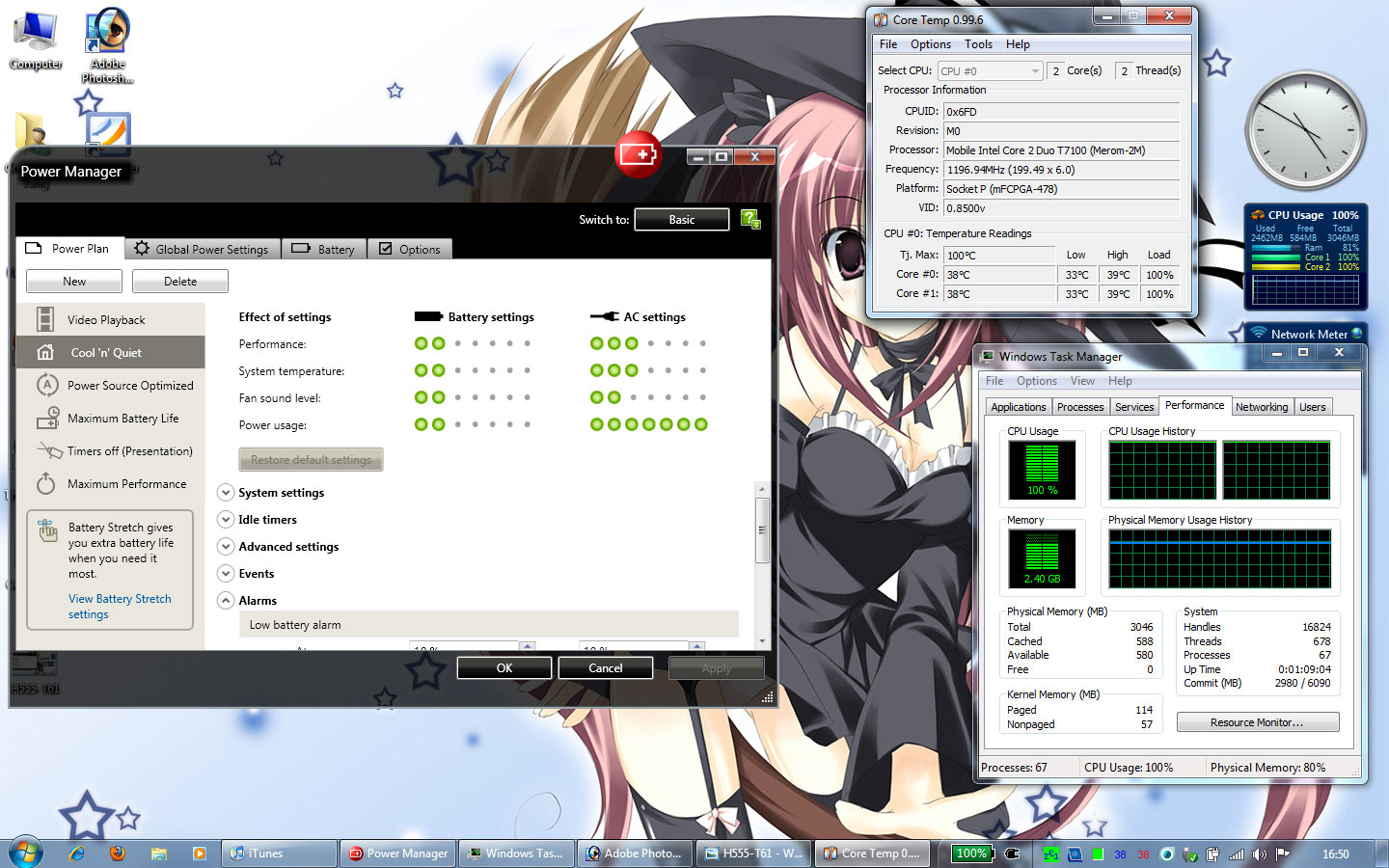Click the CPU Usage desktop gadget
1389x868 pixels.
coord(1305,258)
